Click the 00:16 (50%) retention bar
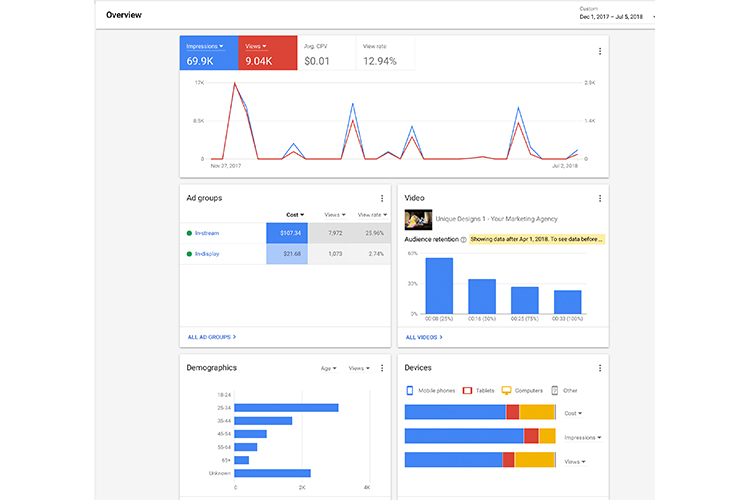 coord(482,296)
